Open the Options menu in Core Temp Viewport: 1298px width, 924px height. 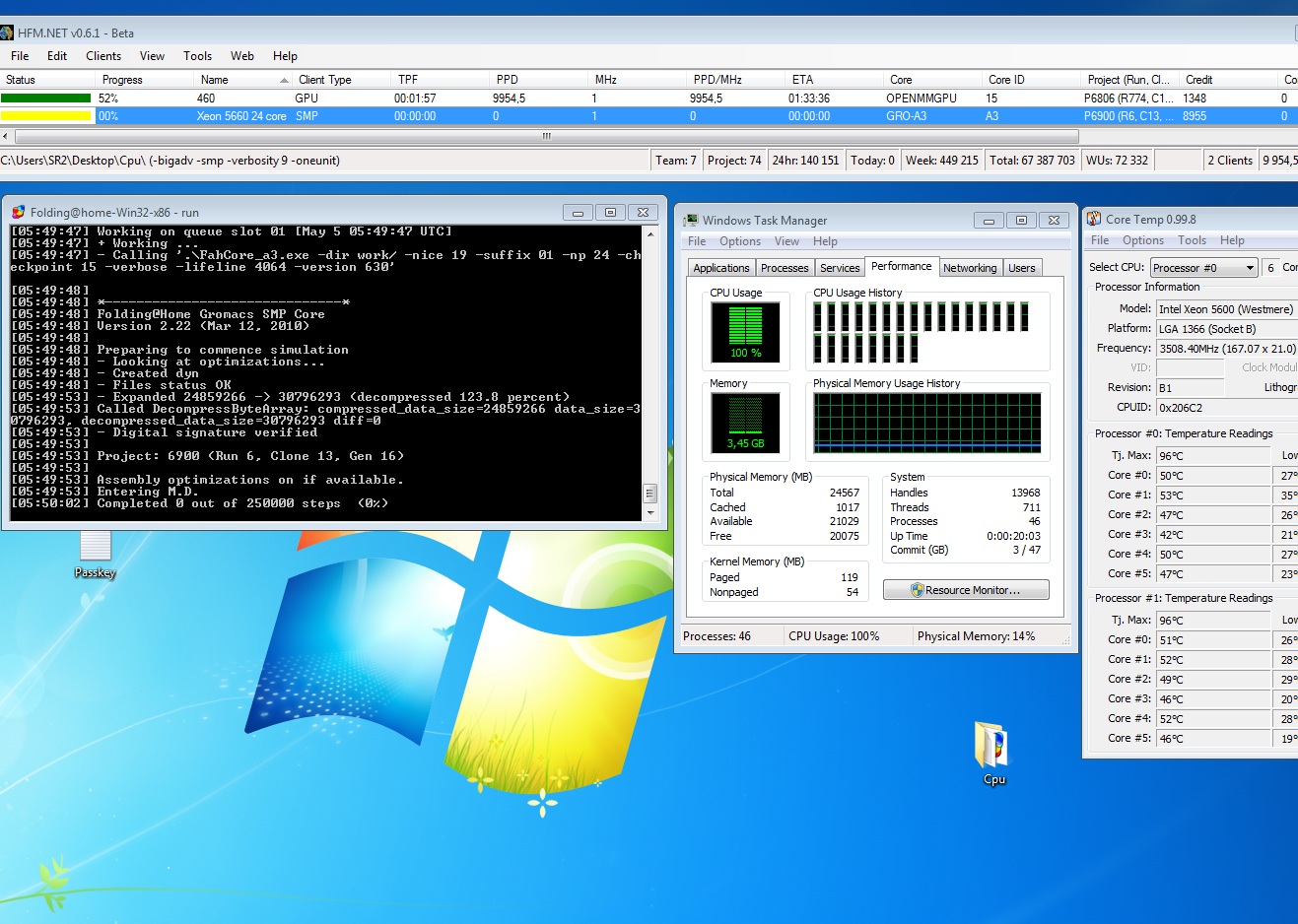(1143, 240)
